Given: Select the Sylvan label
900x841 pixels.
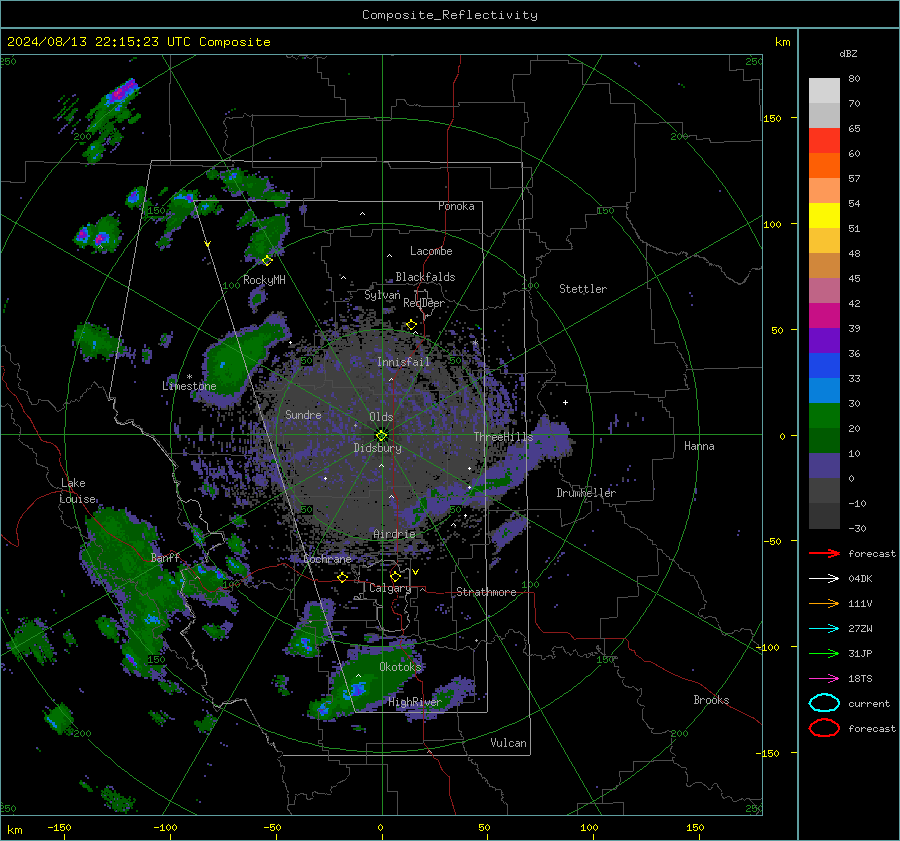Looking at the screenshot, I should pyautogui.click(x=382, y=295).
